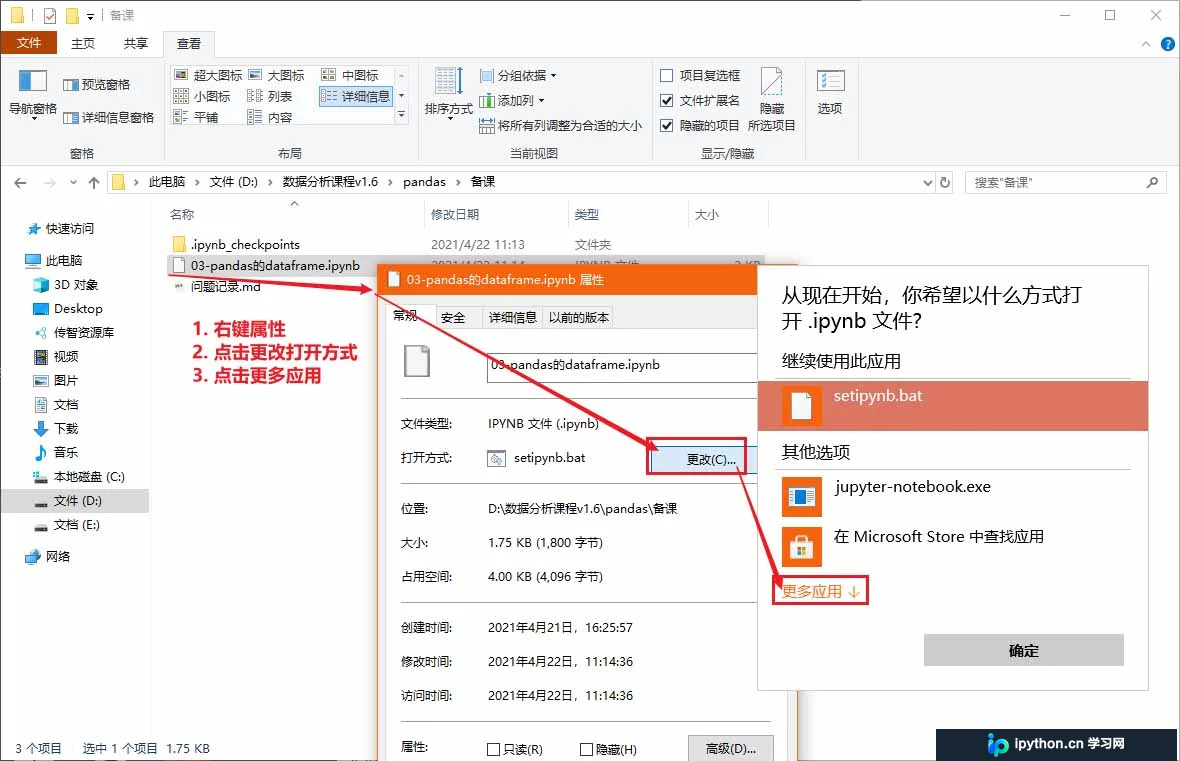Select Large icons (大图标) layout
Viewport: 1180px width, 761px height.
[277, 75]
